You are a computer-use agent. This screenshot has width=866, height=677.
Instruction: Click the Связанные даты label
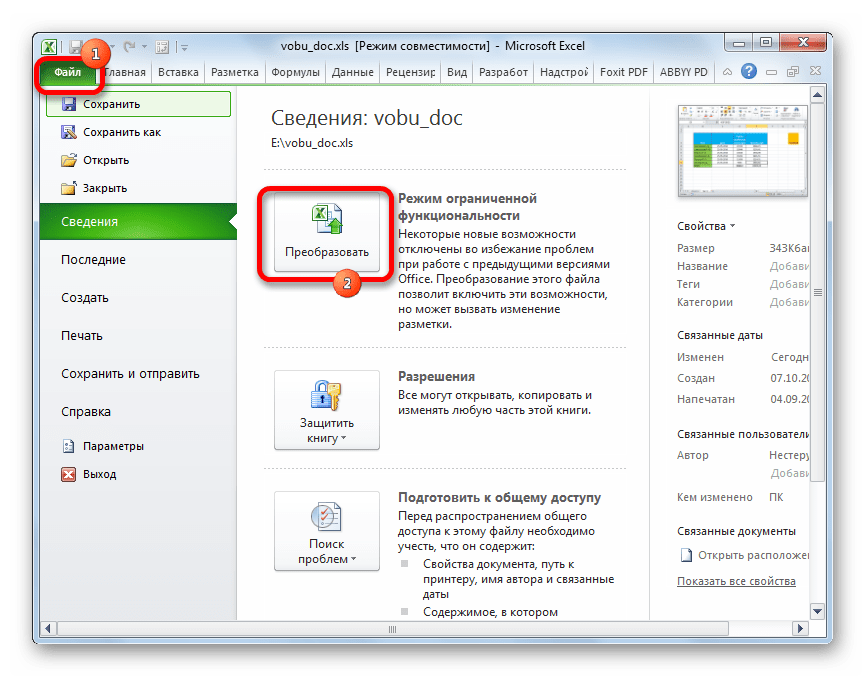[720, 335]
